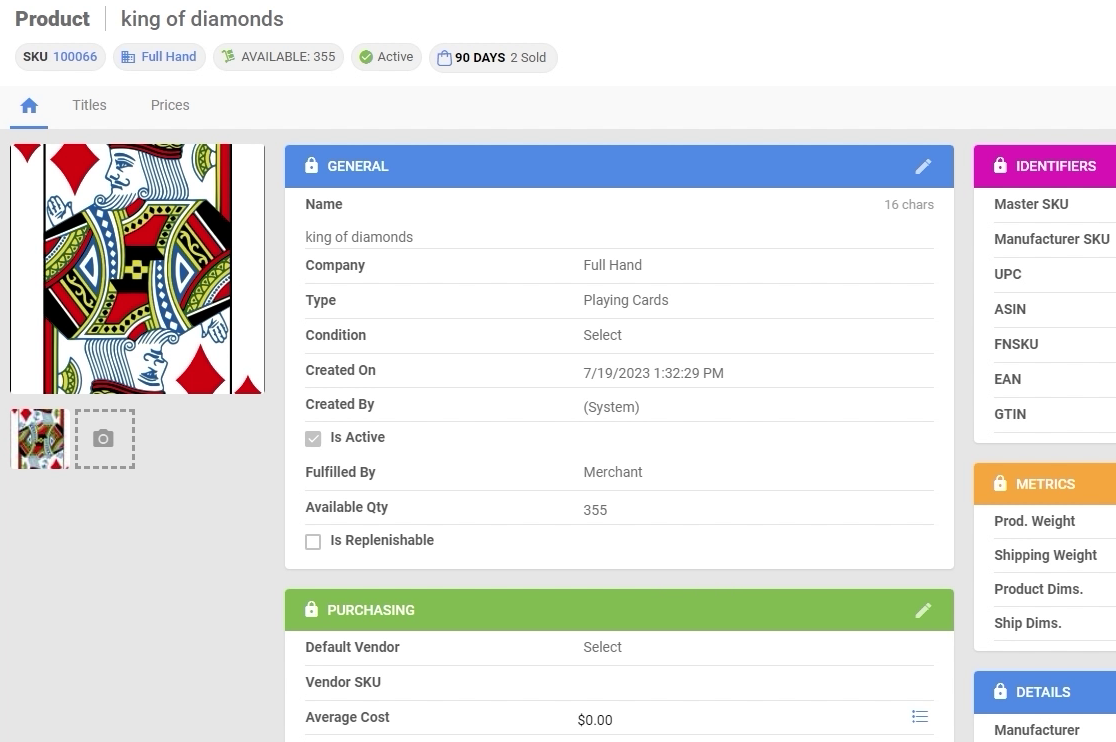Click the Shipping Weight row

point(1055,555)
